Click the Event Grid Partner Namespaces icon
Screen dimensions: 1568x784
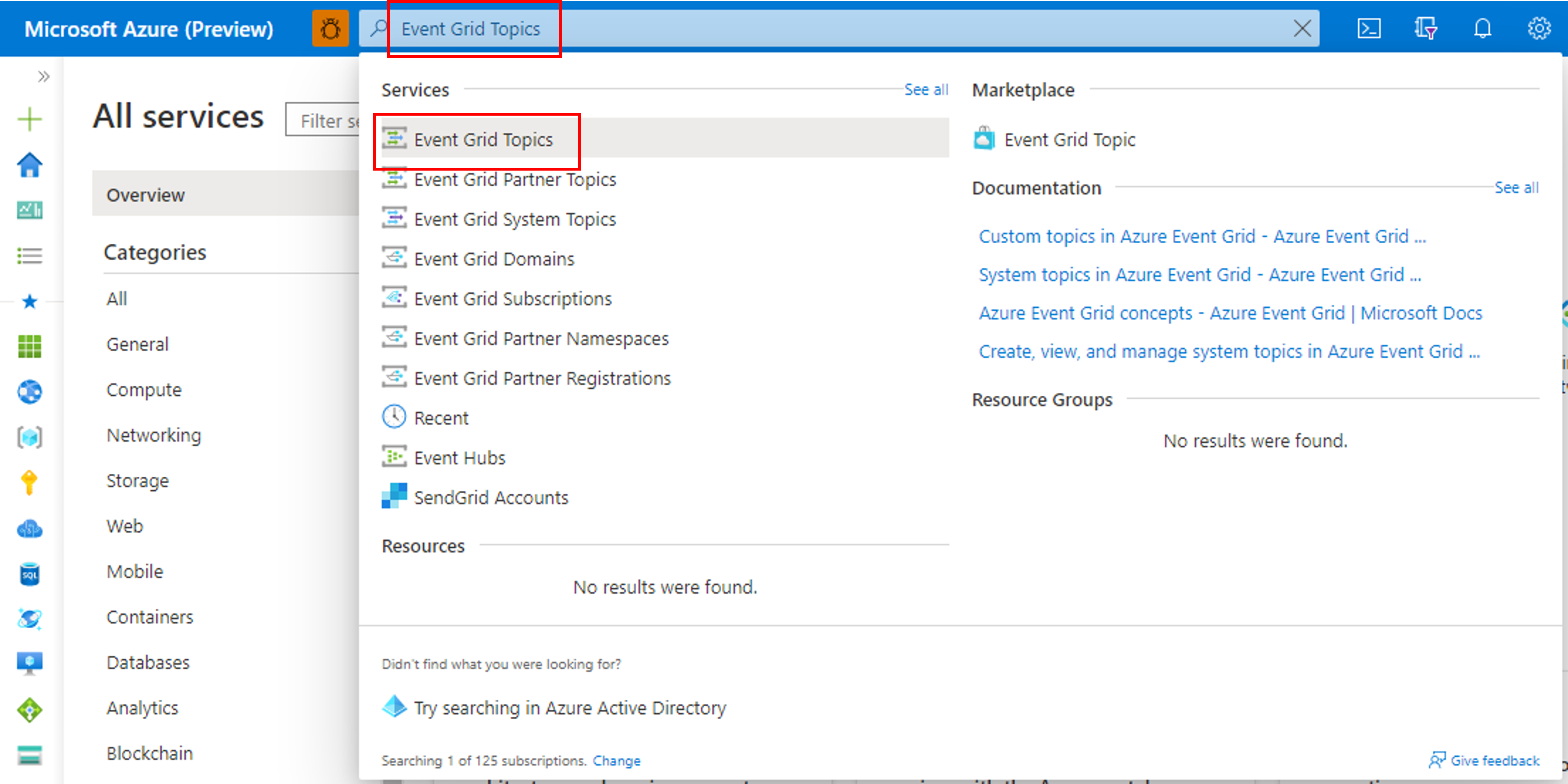tap(395, 338)
